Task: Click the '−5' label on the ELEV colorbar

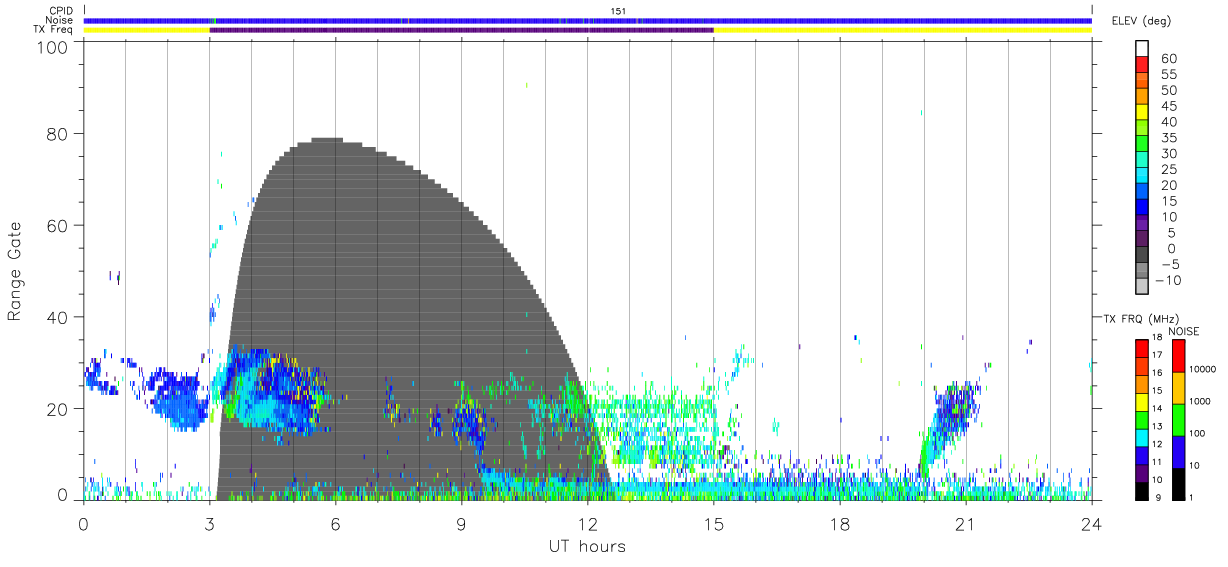Action: click(x=1169, y=264)
